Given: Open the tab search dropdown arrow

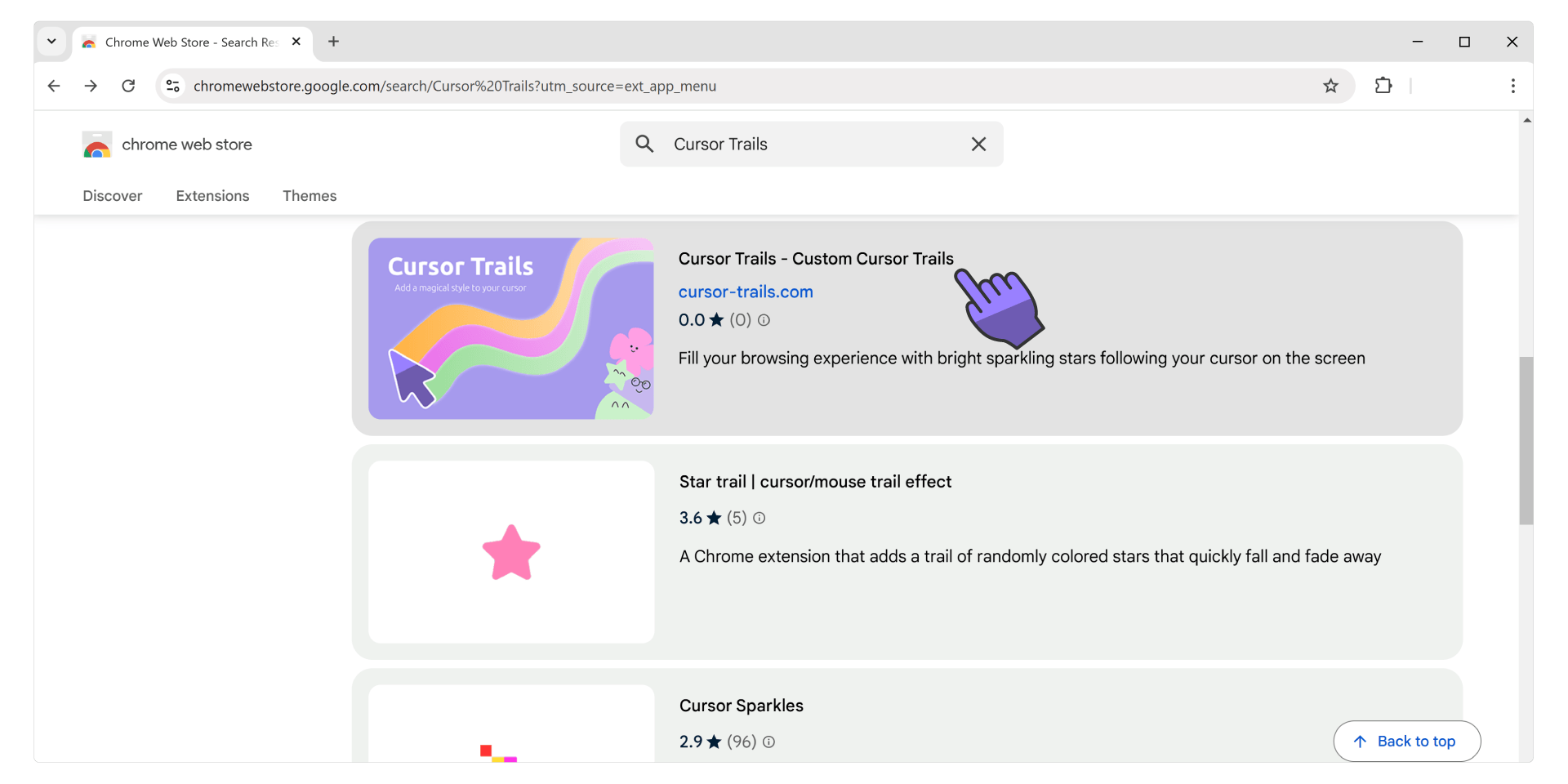Looking at the screenshot, I should pos(51,42).
